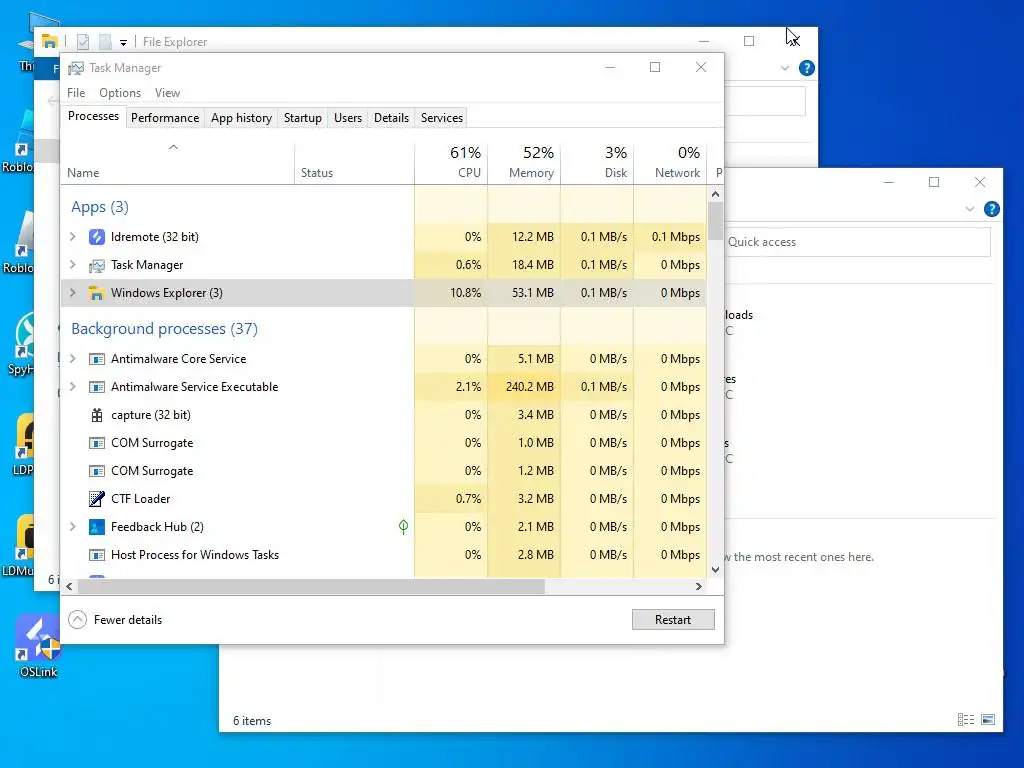This screenshot has width=1024, height=768.
Task: Sort processes by Disk column header
Action: [x=597, y=162]
